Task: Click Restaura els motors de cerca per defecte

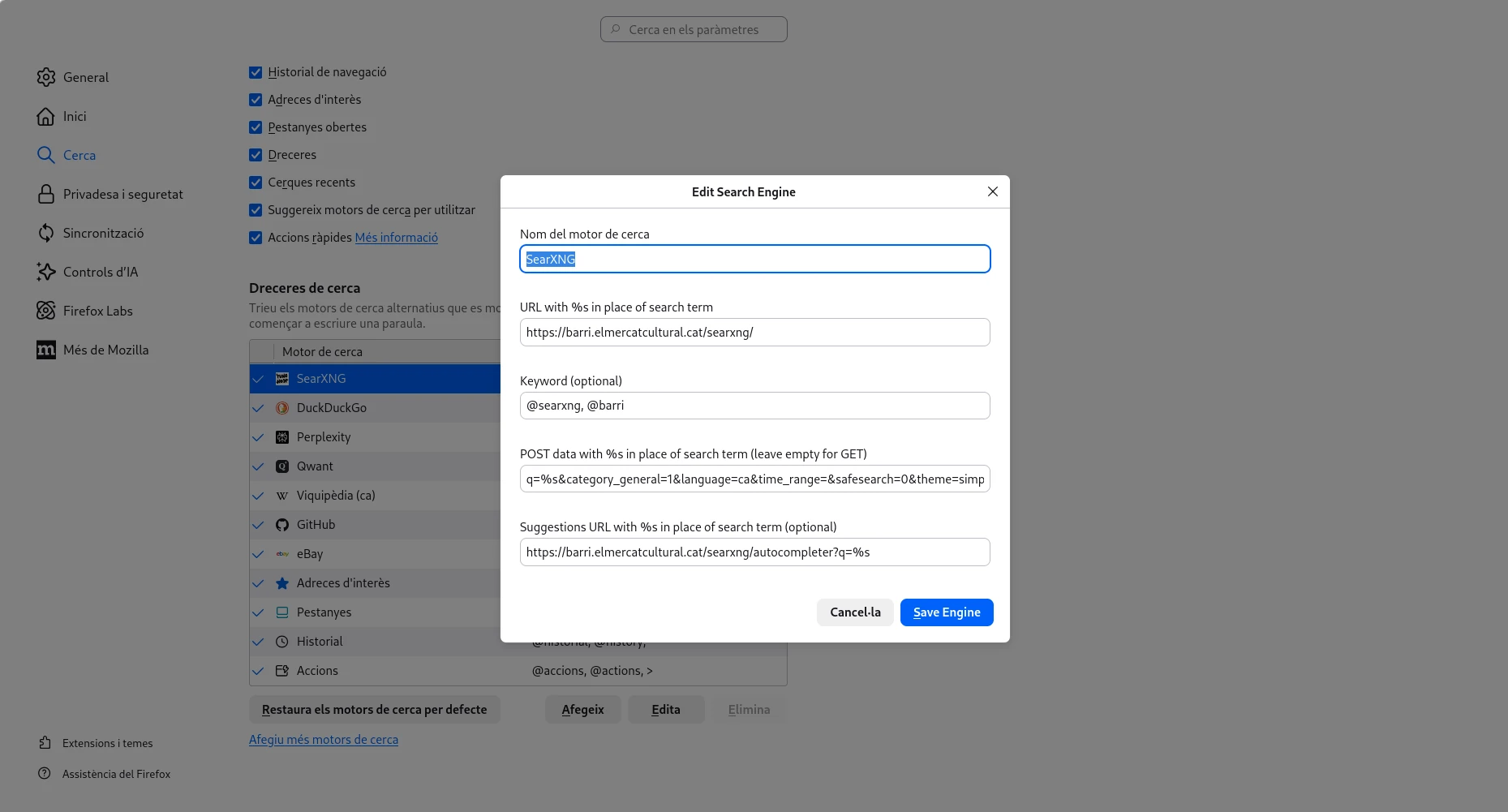Action: pos(375,710)
